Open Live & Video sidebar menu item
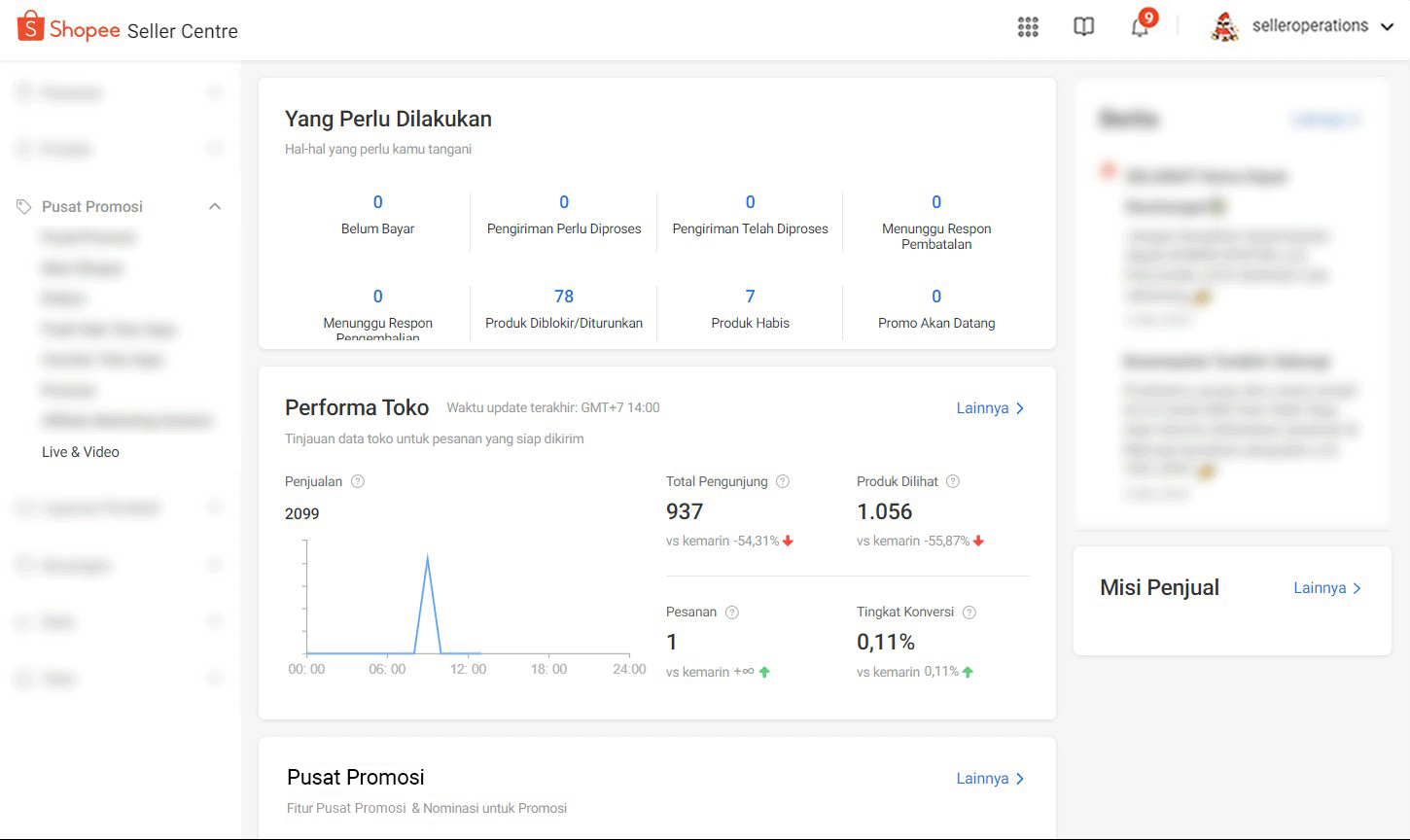The height and width of the screenshot is (840, 1410). pyautogui.click(x=81, y=452)
